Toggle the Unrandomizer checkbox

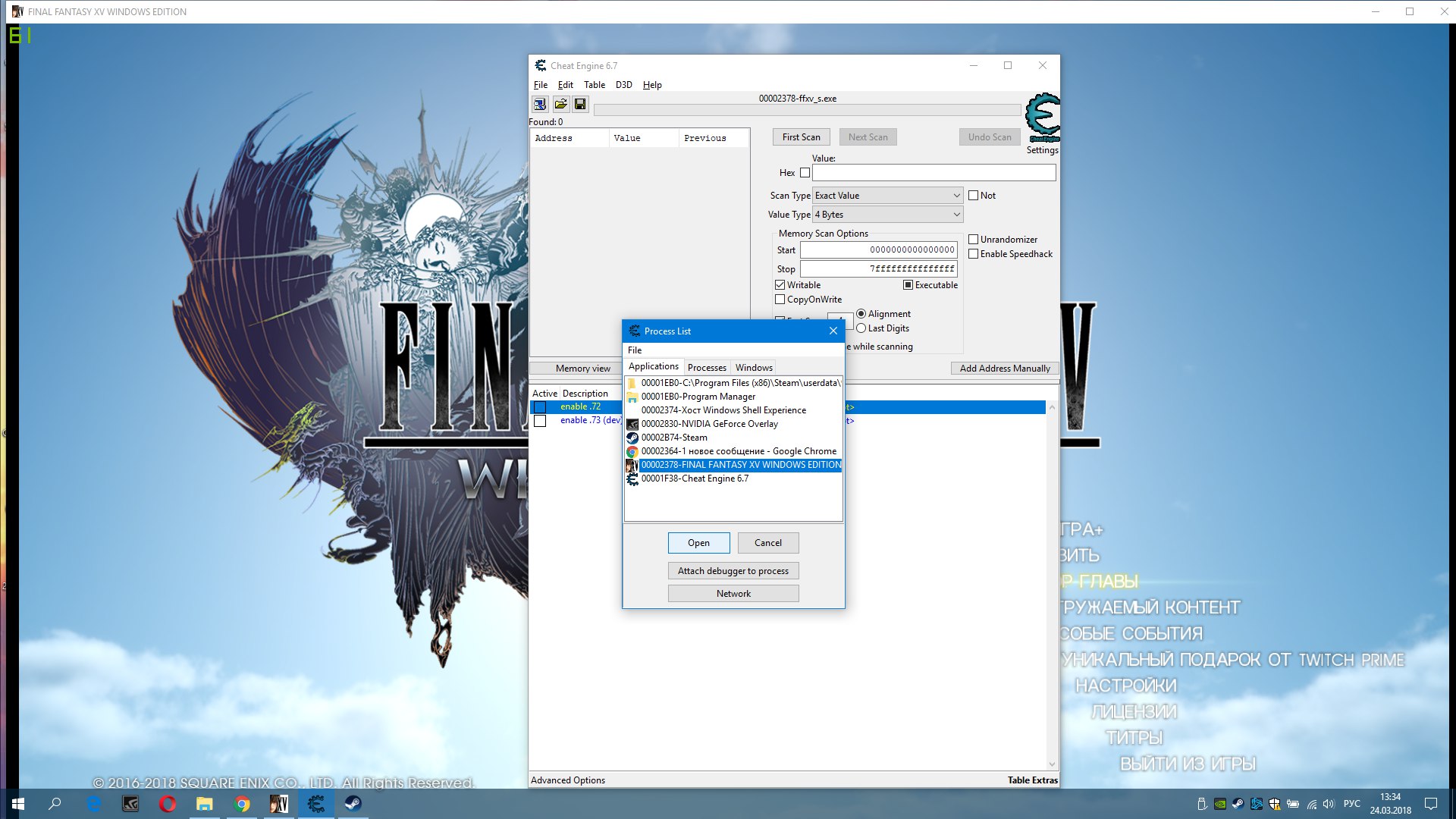coord(974,240)
